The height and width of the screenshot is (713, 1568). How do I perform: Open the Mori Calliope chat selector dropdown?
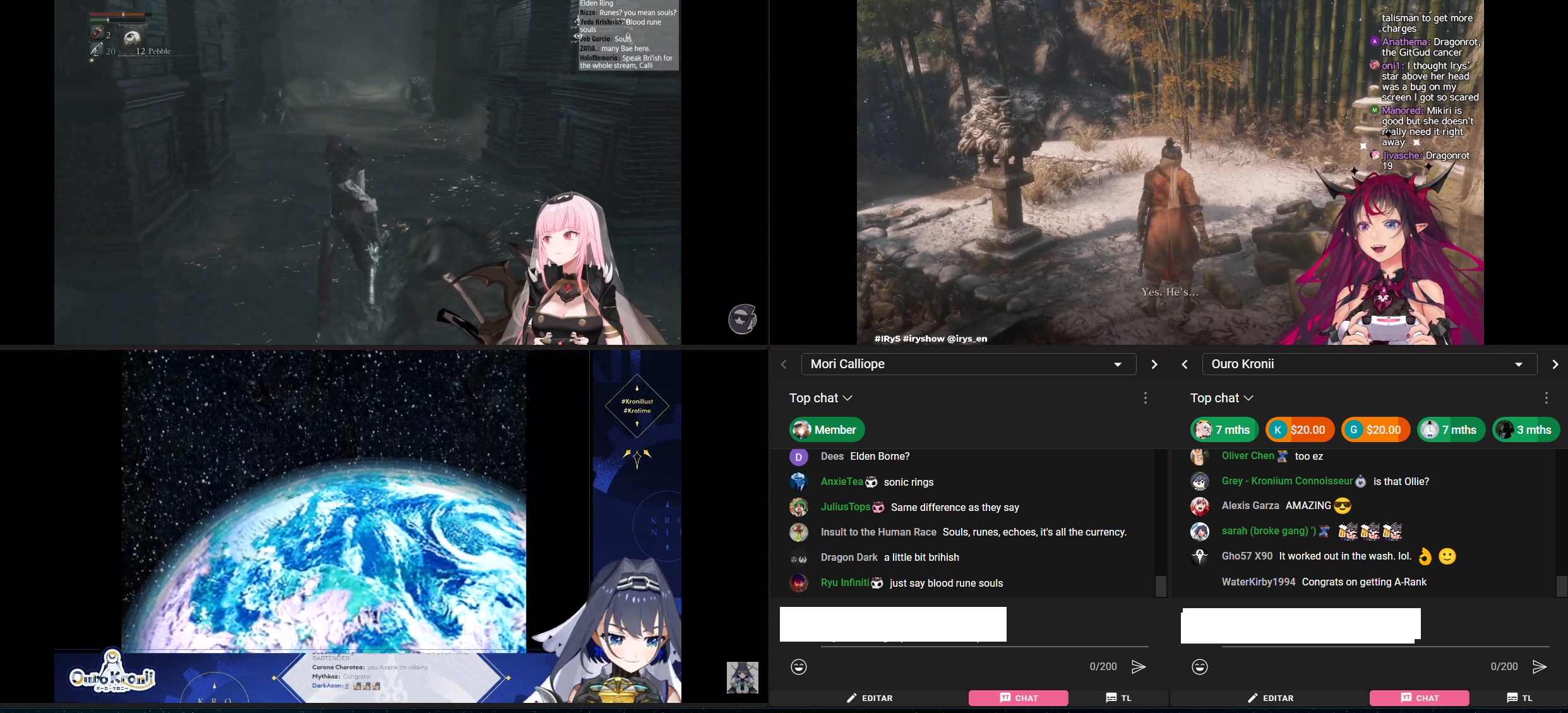(968, 364)
